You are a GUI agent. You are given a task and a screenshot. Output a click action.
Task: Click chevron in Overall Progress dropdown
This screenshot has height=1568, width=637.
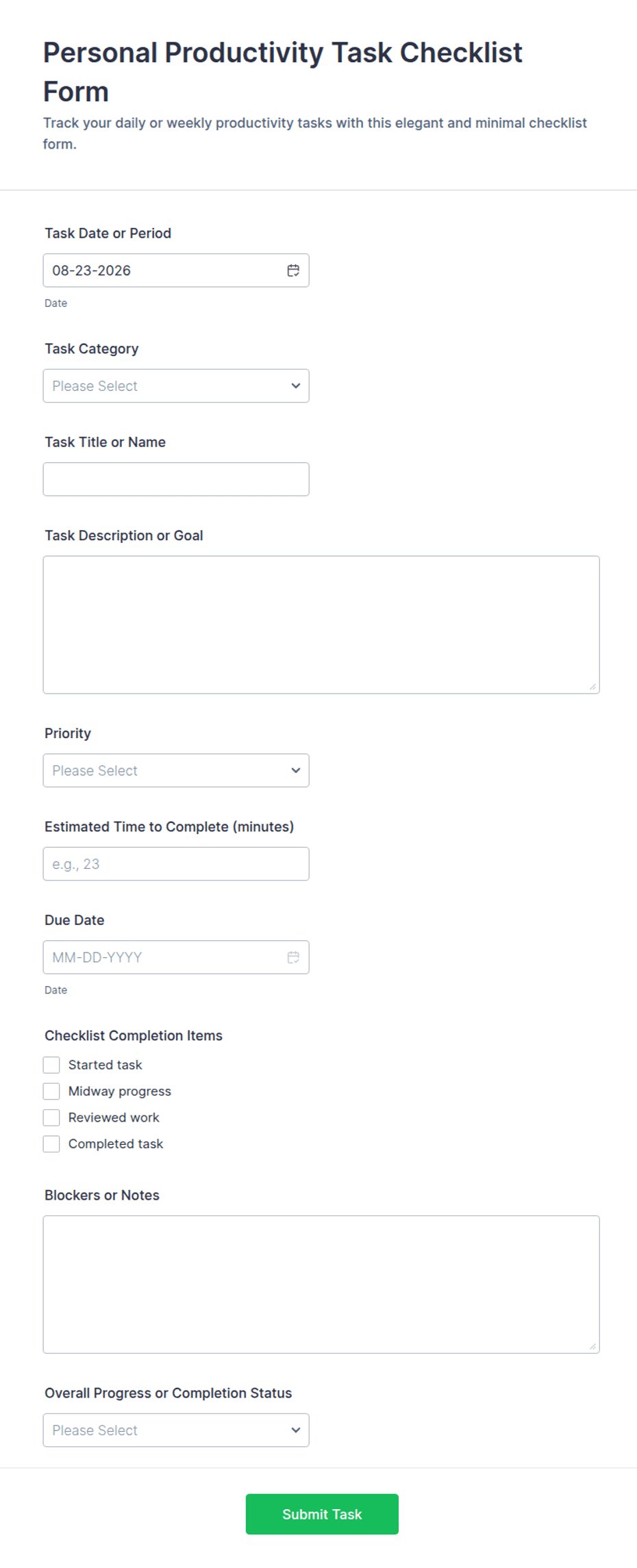coord(296,1430)
